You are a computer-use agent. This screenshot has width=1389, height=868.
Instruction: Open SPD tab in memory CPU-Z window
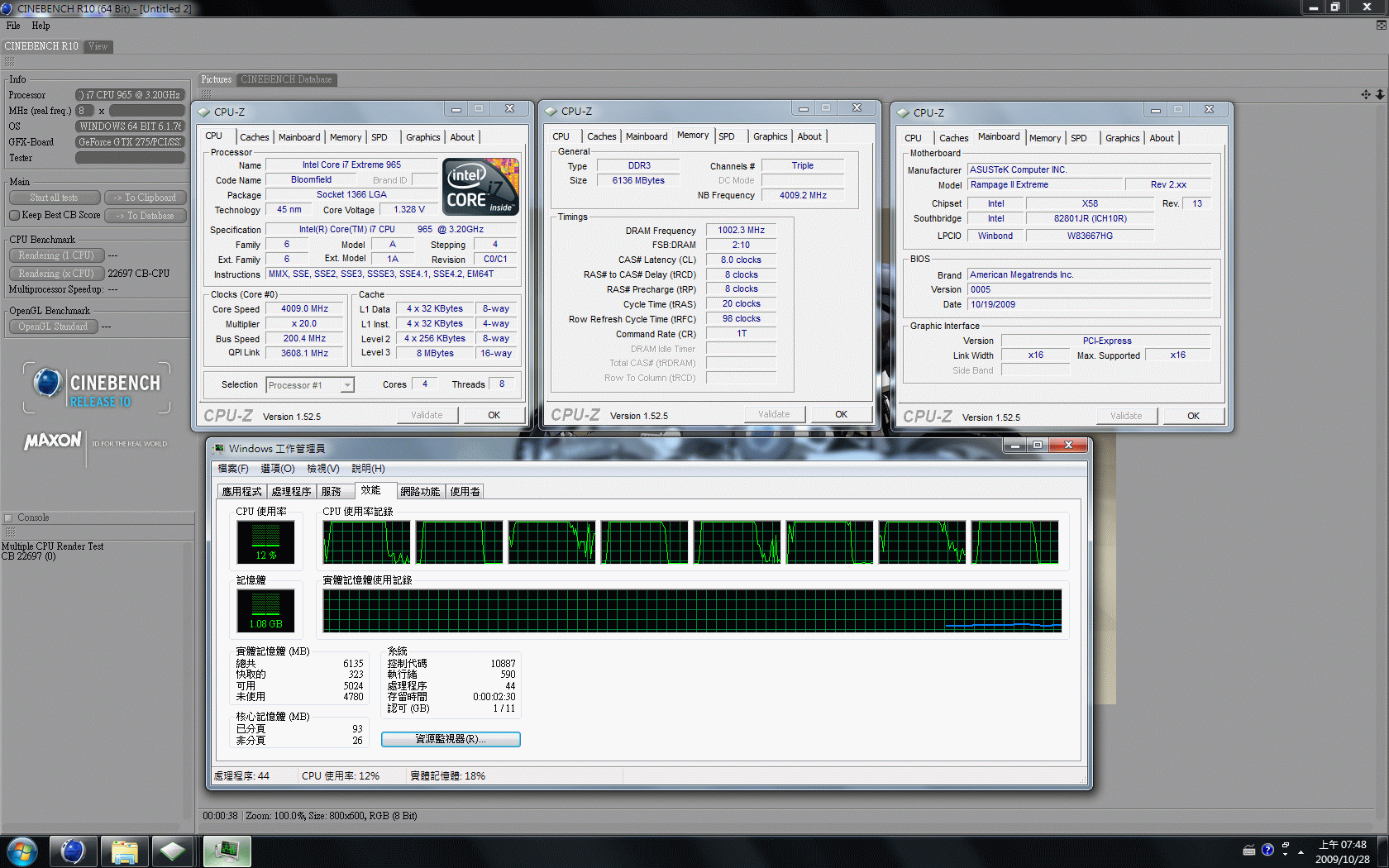727,136
